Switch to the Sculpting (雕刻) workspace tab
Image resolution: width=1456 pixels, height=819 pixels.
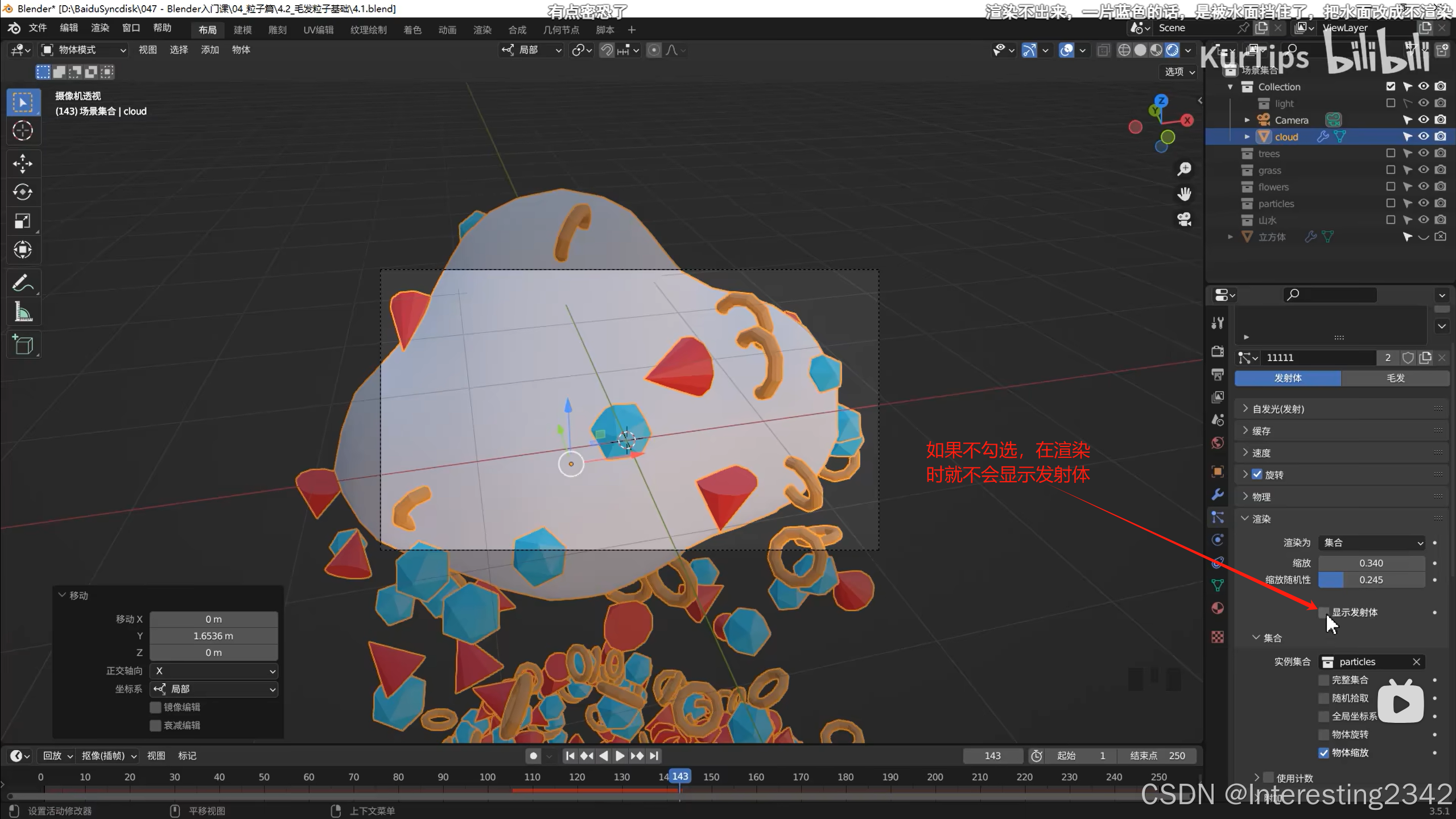[x=277, y=30]
